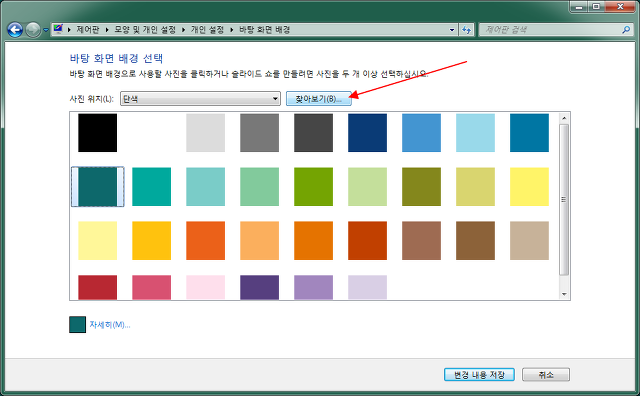
Task: Pick the medium gray swatch
Action: click(260, 133)
